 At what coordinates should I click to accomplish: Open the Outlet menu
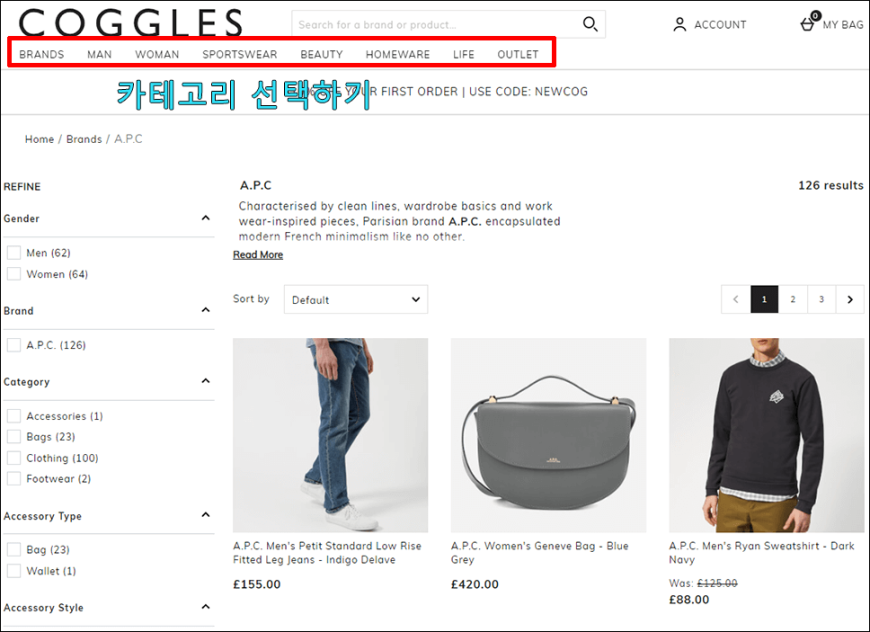(518, 54)
